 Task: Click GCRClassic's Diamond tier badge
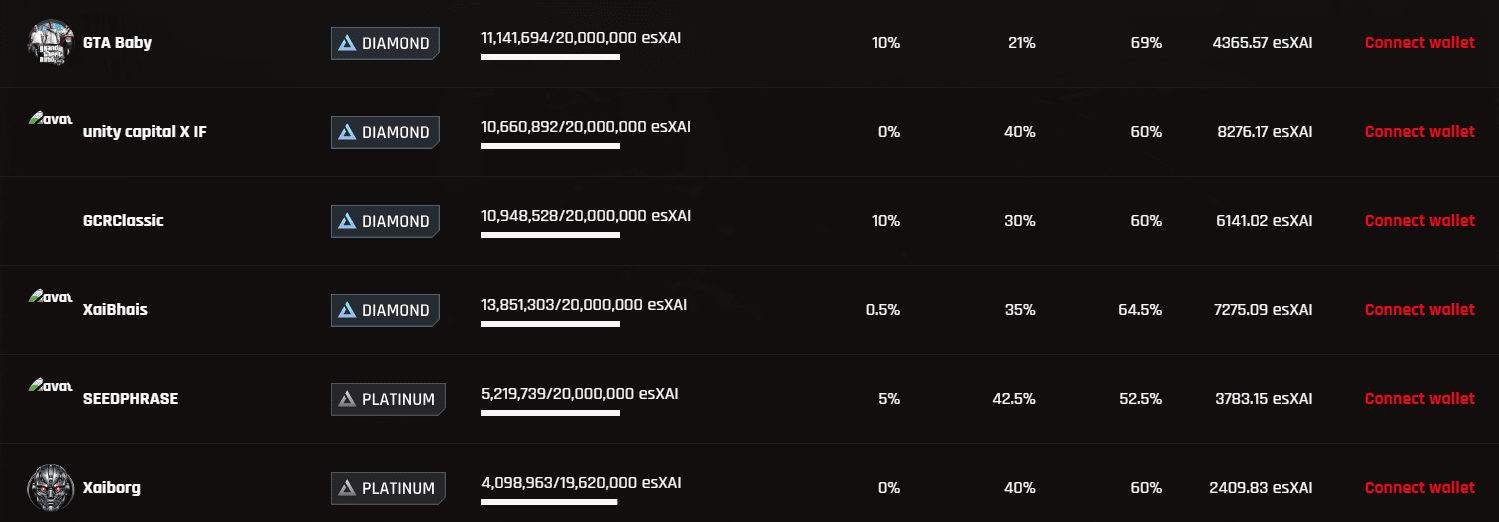tap(385, 221)
